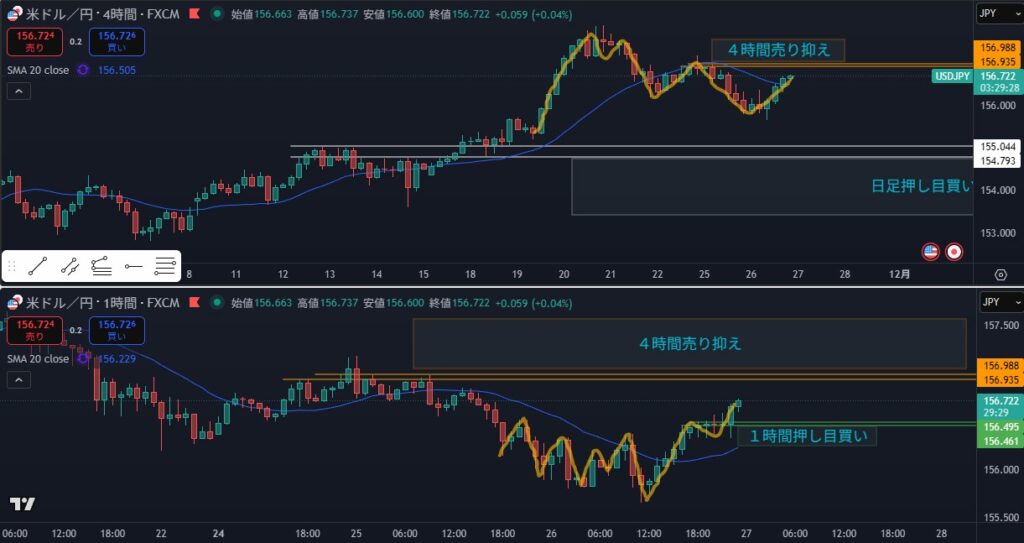Click the Japan flag economic event icon

click(954, 252)
